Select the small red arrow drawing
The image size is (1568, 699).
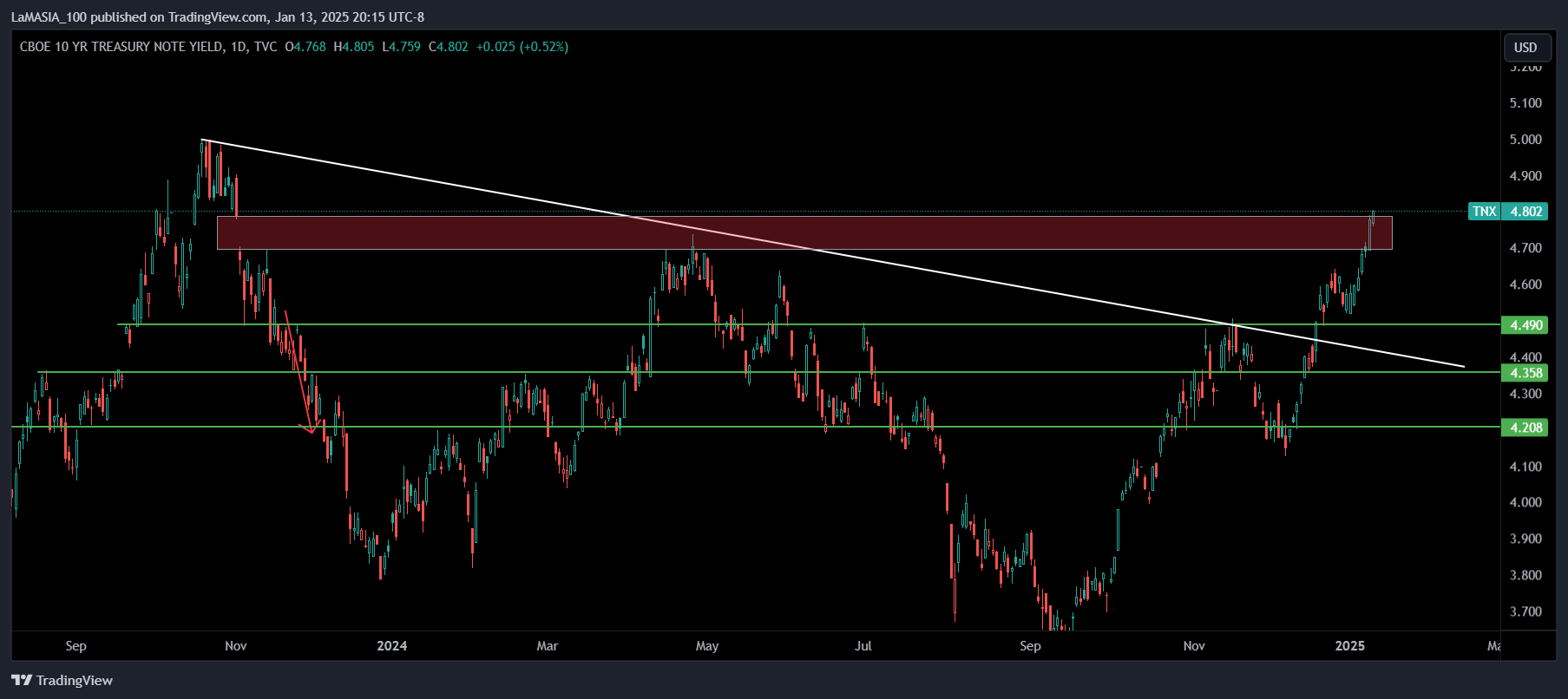point(300,373)
